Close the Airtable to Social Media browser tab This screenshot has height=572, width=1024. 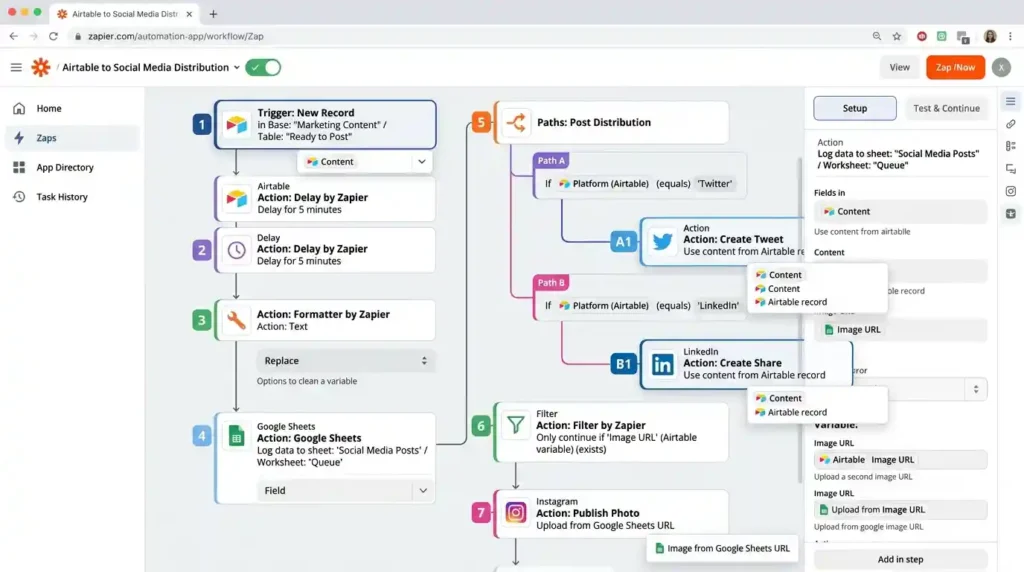(x=189, y=14)
